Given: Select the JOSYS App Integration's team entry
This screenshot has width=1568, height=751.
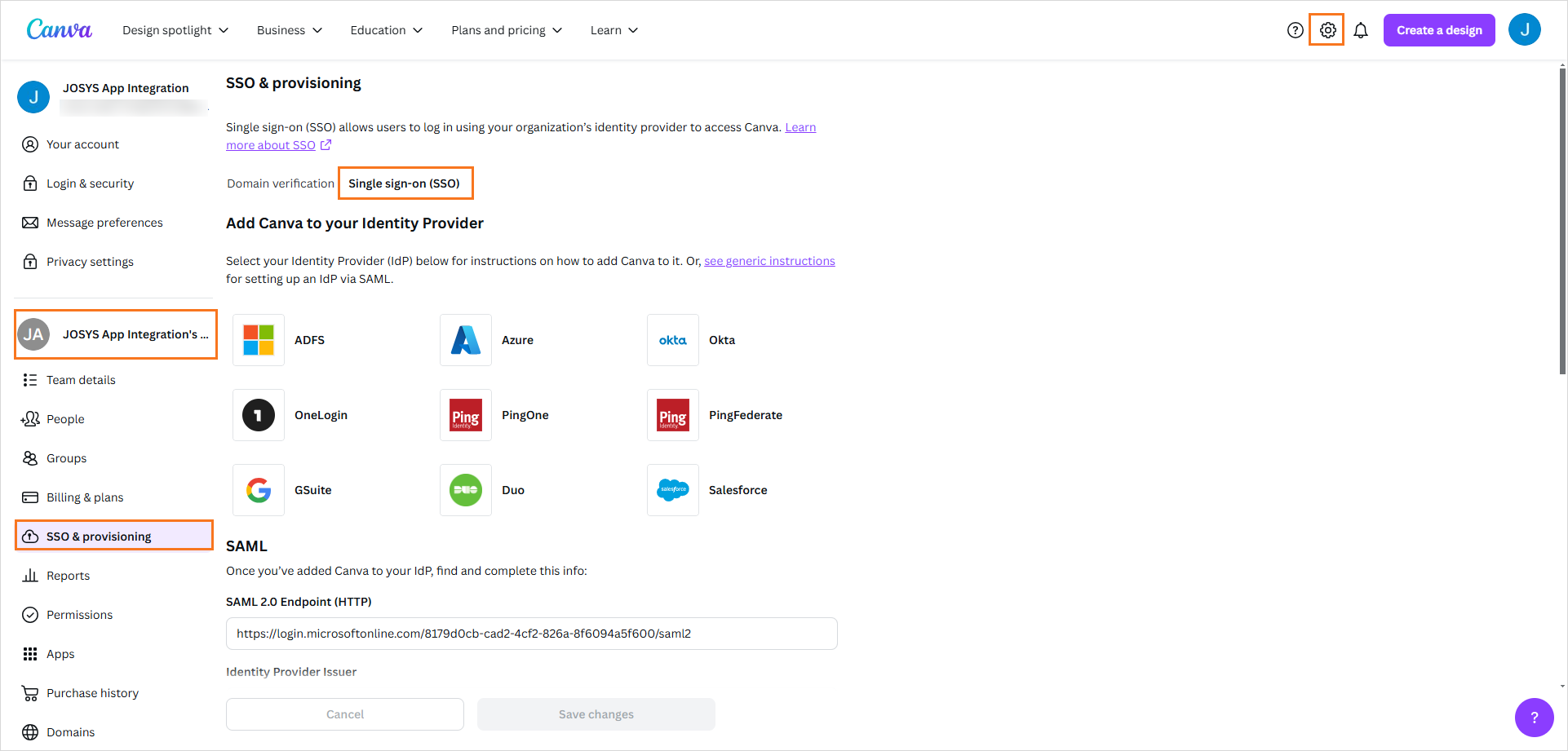Looking at the screenshot, I should coord(116,334).
